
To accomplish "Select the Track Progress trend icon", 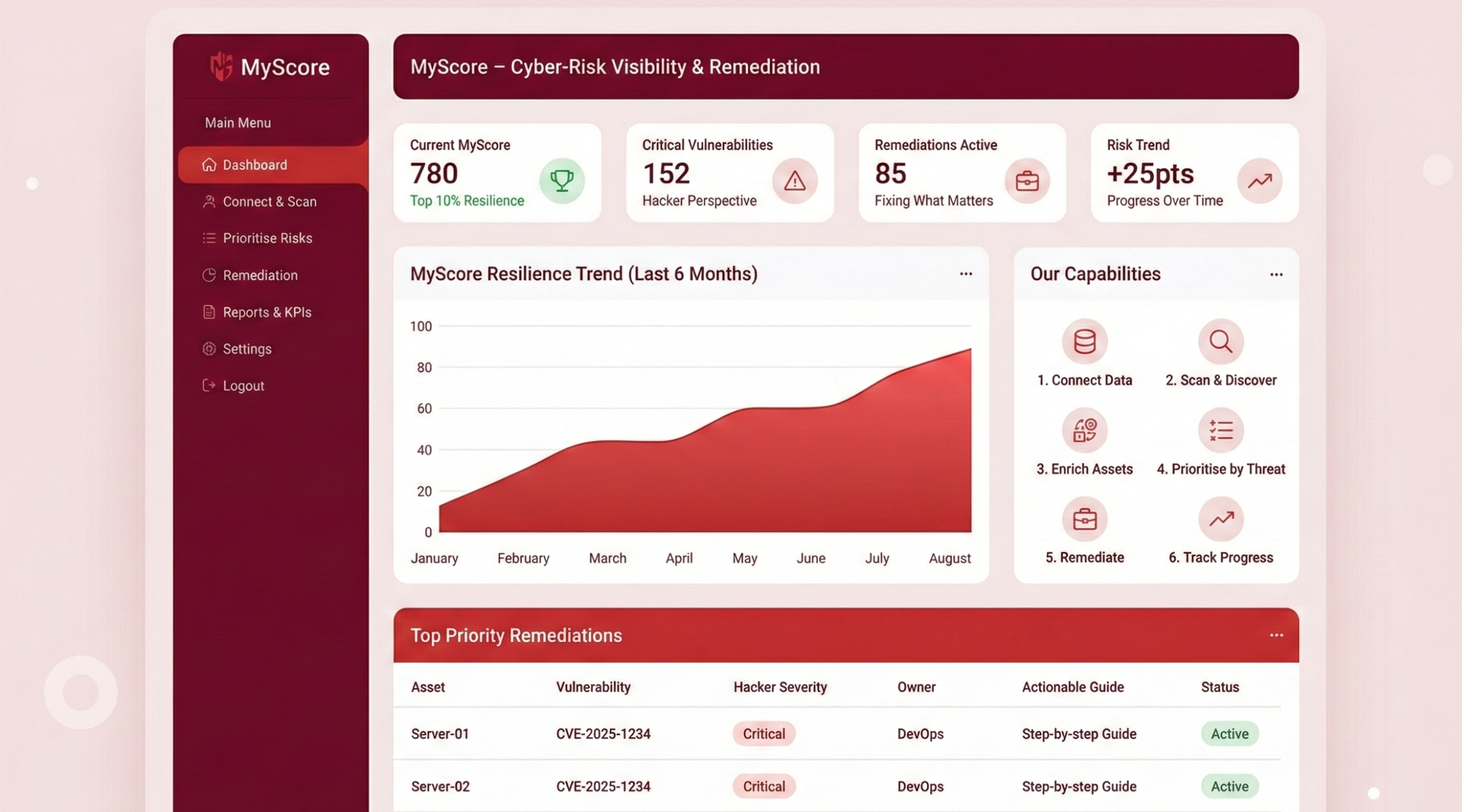I will tap(1221, 518).
